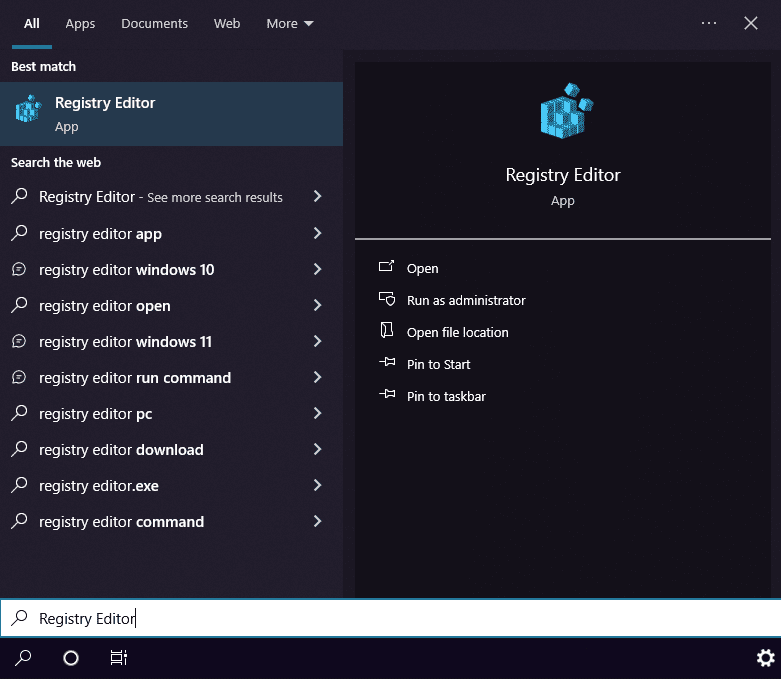Click the Open action icon
This screenshot has height=679, width=781.
click(387, 267)
